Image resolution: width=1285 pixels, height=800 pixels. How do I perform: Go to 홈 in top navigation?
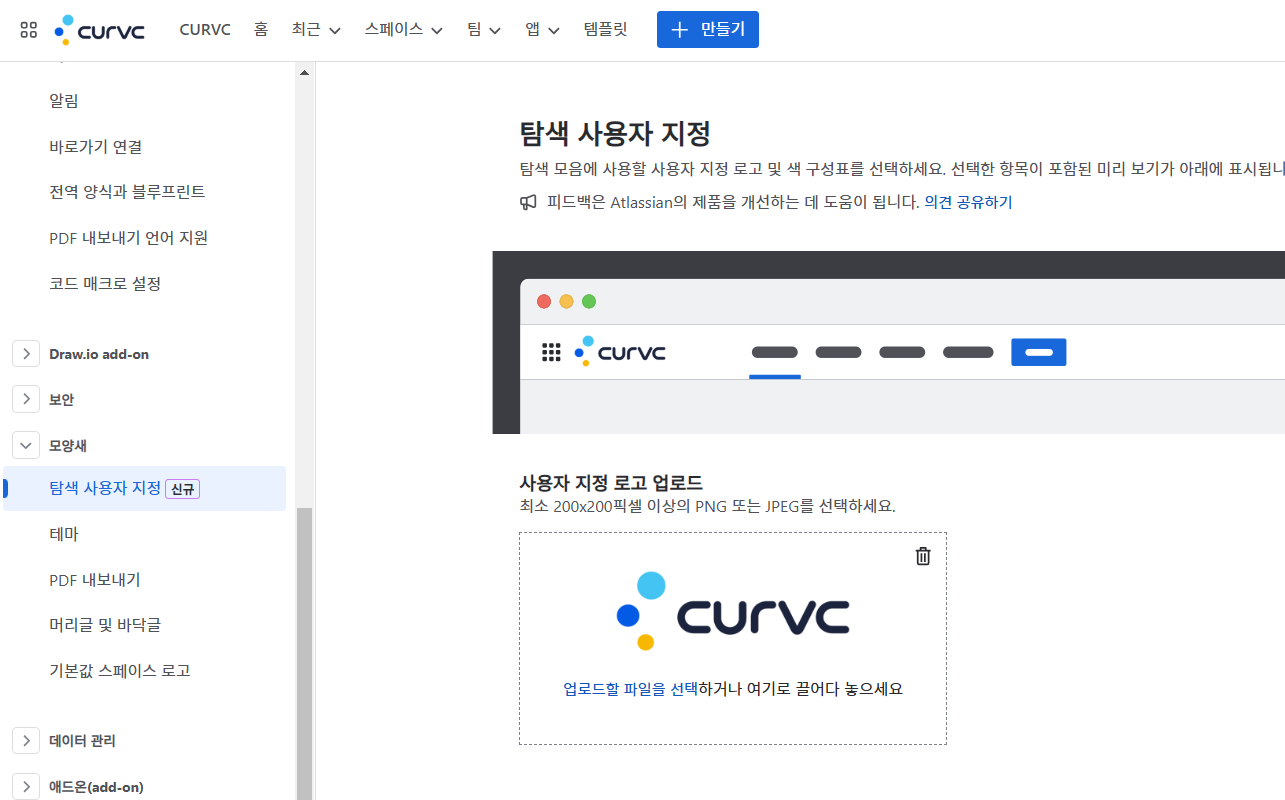pyautogui.click(x=261, y=30)
